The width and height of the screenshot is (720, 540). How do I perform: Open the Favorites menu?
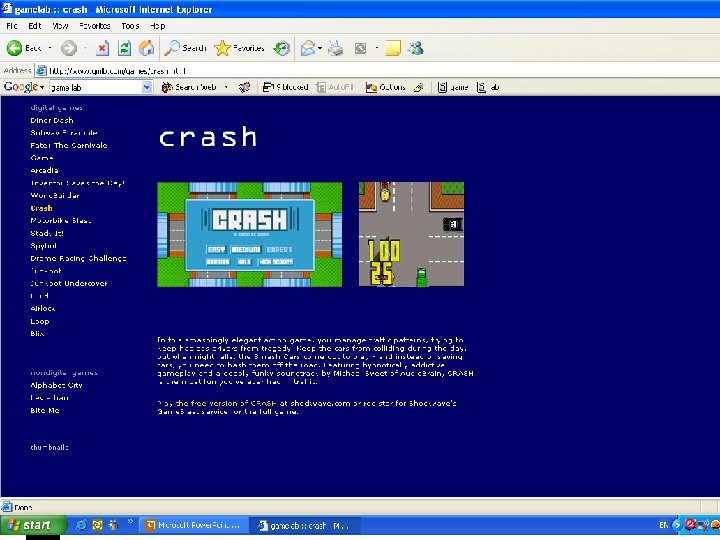click(x=94, y=26)
